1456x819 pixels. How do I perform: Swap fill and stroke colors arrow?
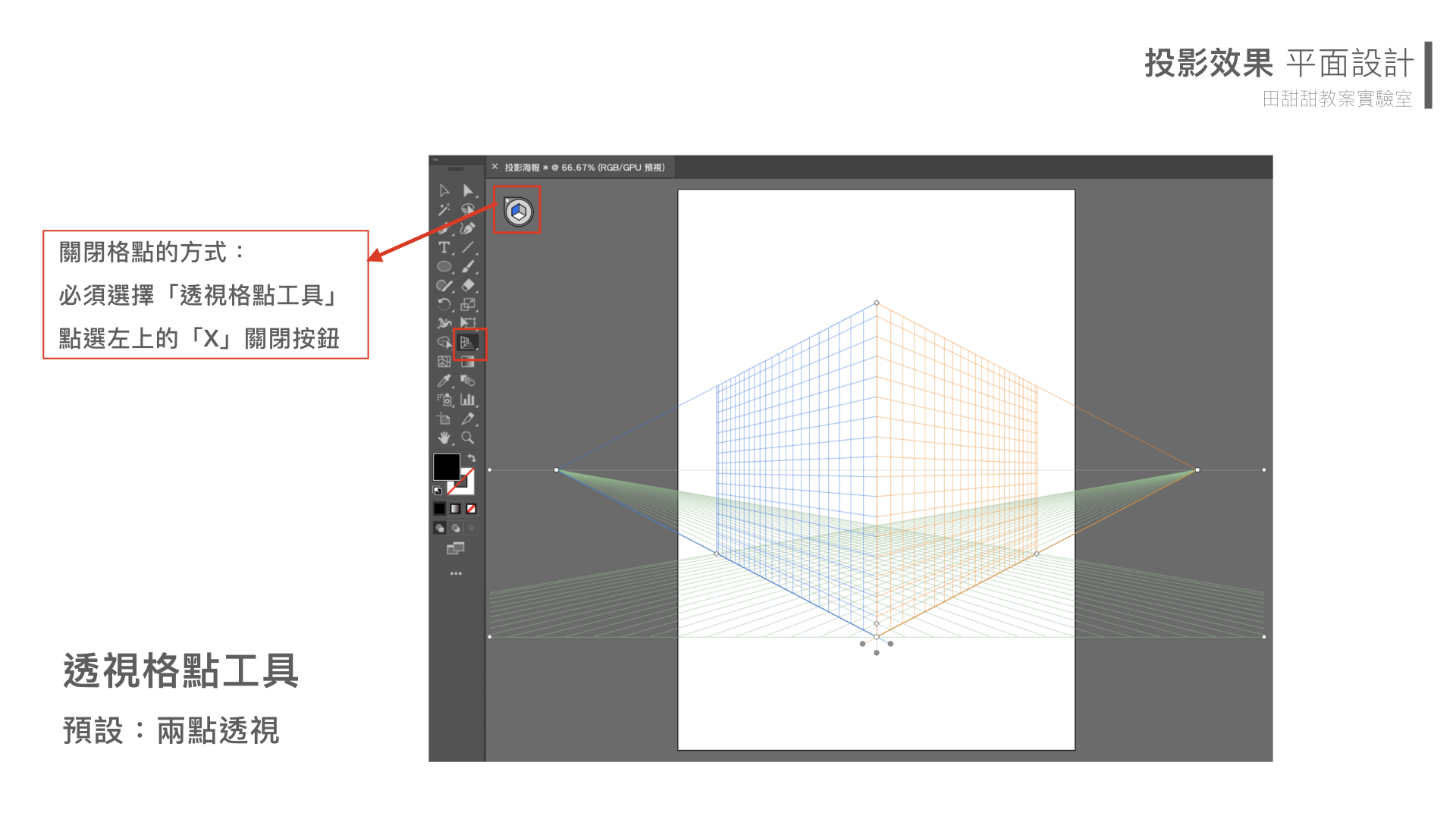click(472, 458)
